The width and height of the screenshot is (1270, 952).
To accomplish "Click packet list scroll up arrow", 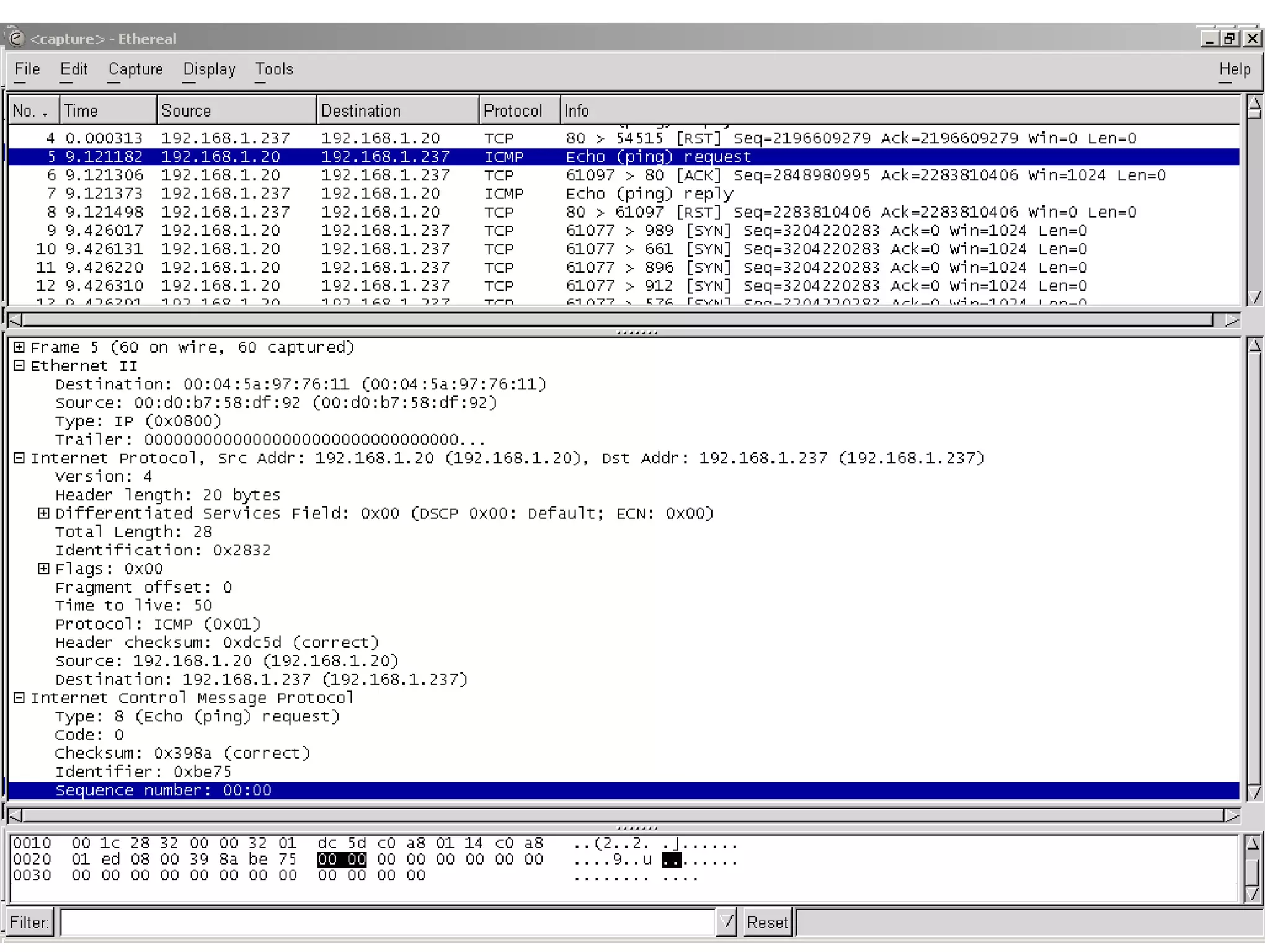I will (1254, 104).
